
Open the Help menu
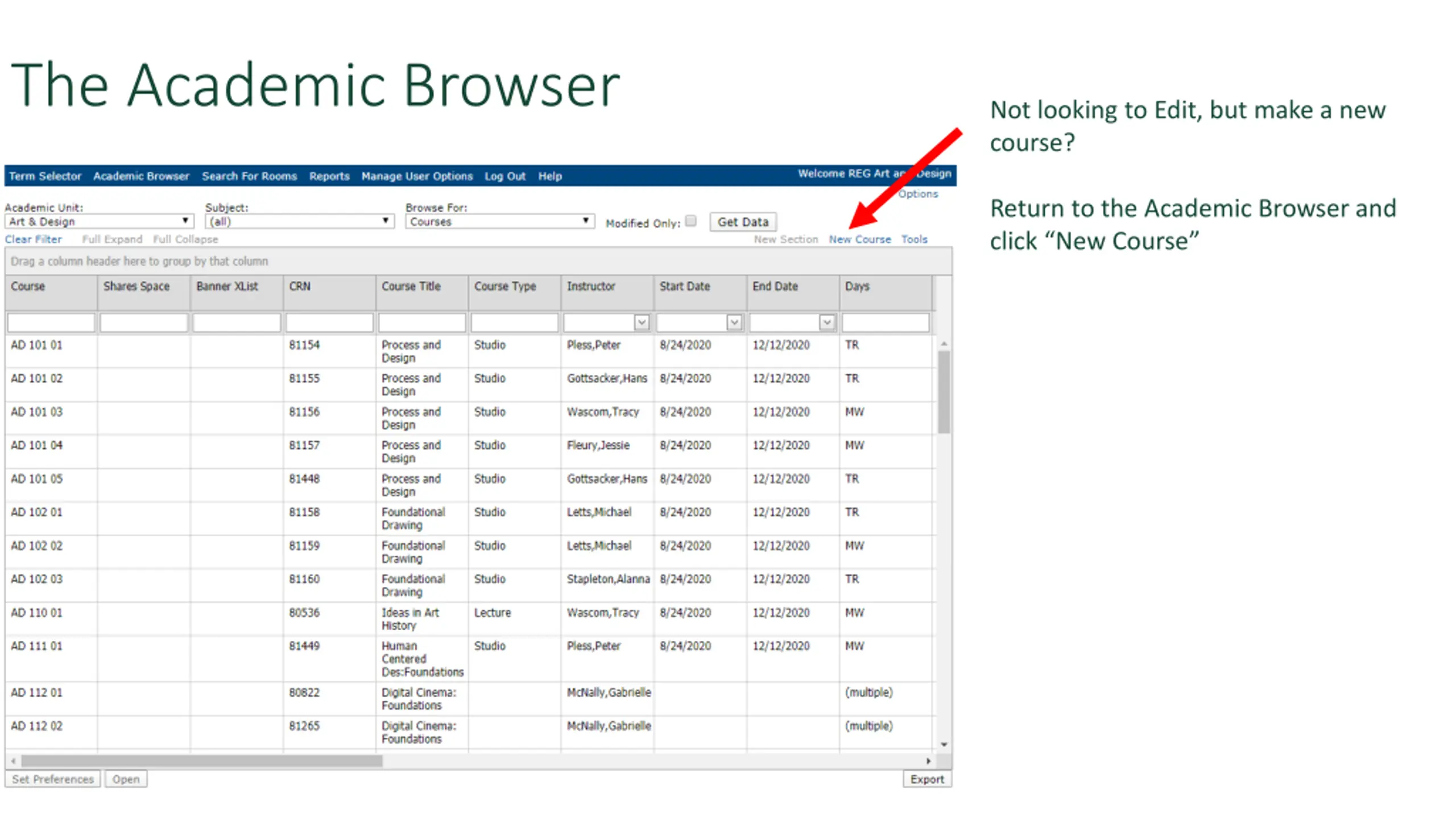pos(550,176)
